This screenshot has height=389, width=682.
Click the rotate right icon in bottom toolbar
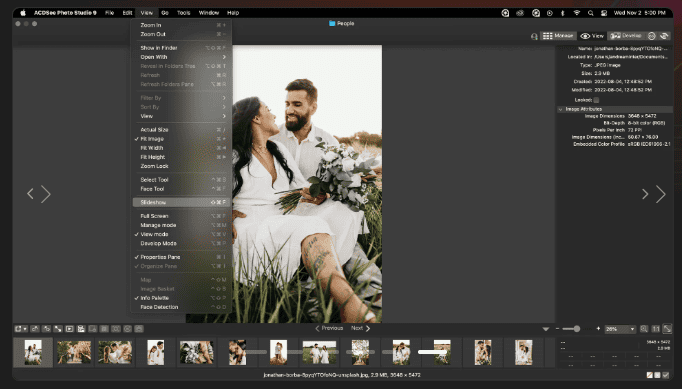click(46, 329)
